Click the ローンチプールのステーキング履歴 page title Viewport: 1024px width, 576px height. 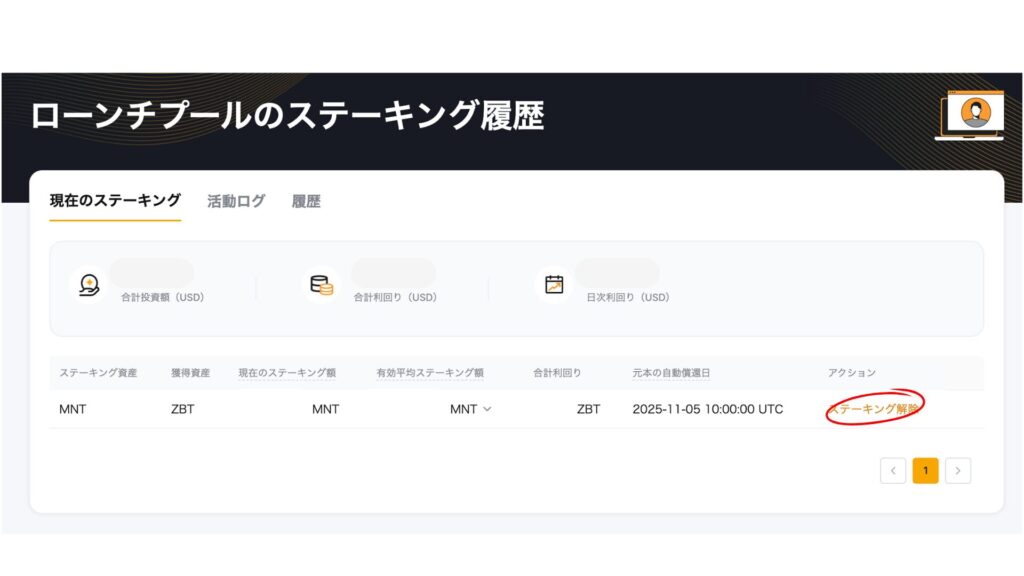pyautogui.click(x=287, y=116)
